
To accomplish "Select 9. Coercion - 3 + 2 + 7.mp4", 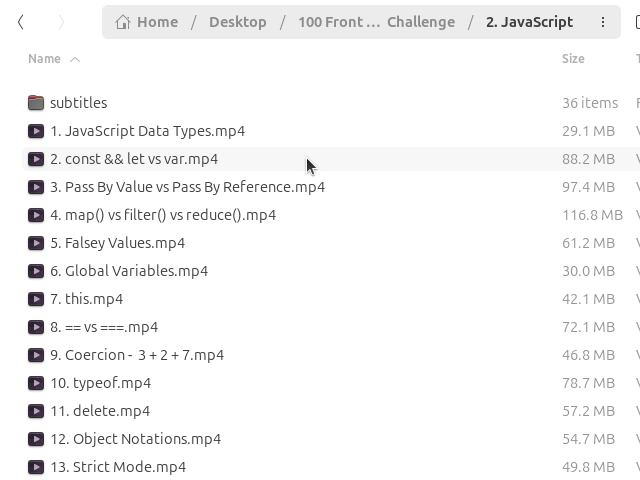I will tap(137, 355).
